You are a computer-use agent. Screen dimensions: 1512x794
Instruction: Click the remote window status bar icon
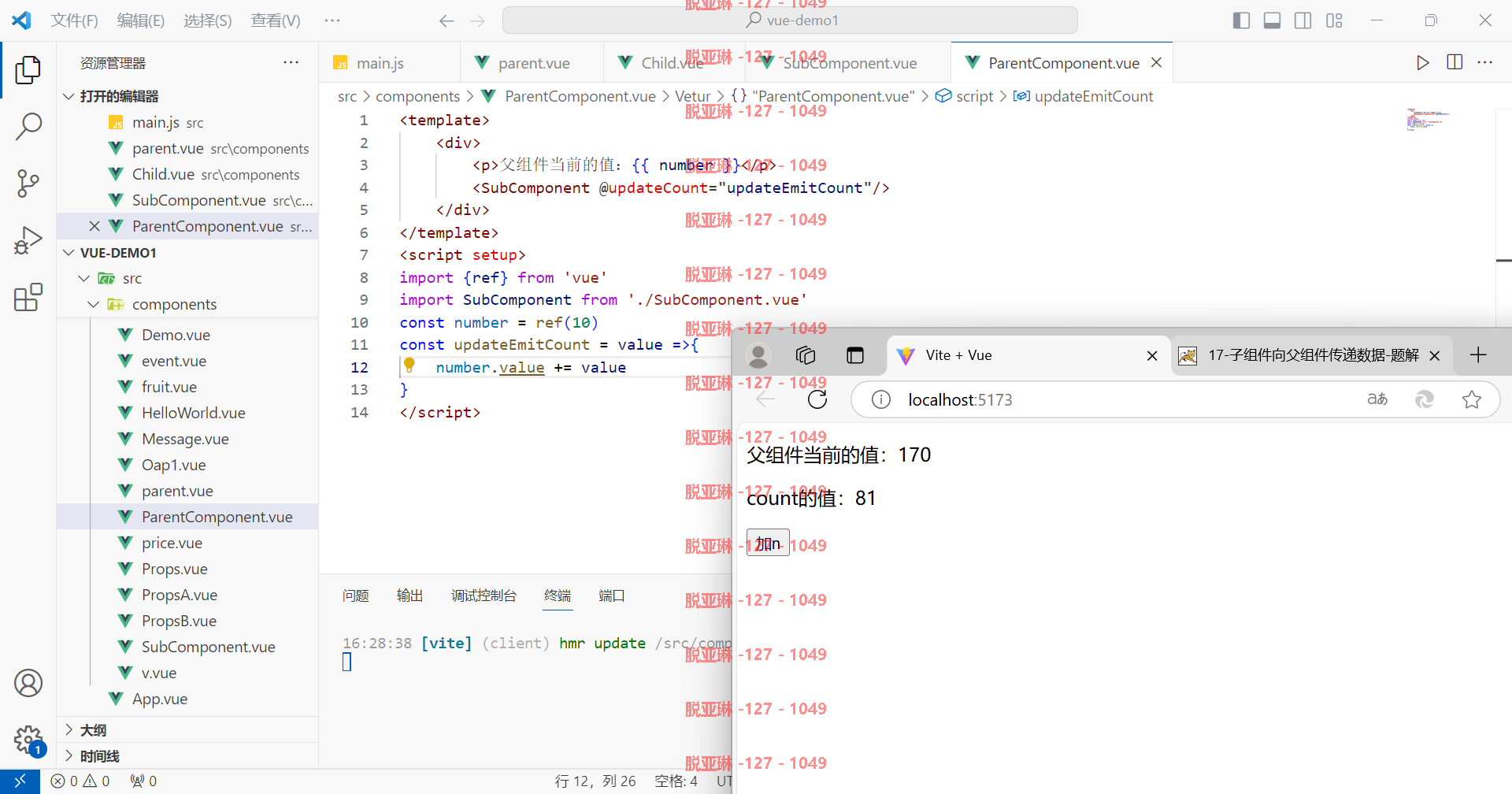pyautogui.click(x=20, y=781)
